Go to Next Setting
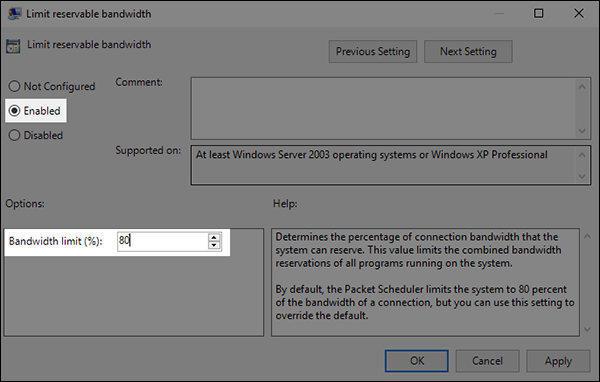Viewport: 600px width, 382px height. click(x=468, y=52)
